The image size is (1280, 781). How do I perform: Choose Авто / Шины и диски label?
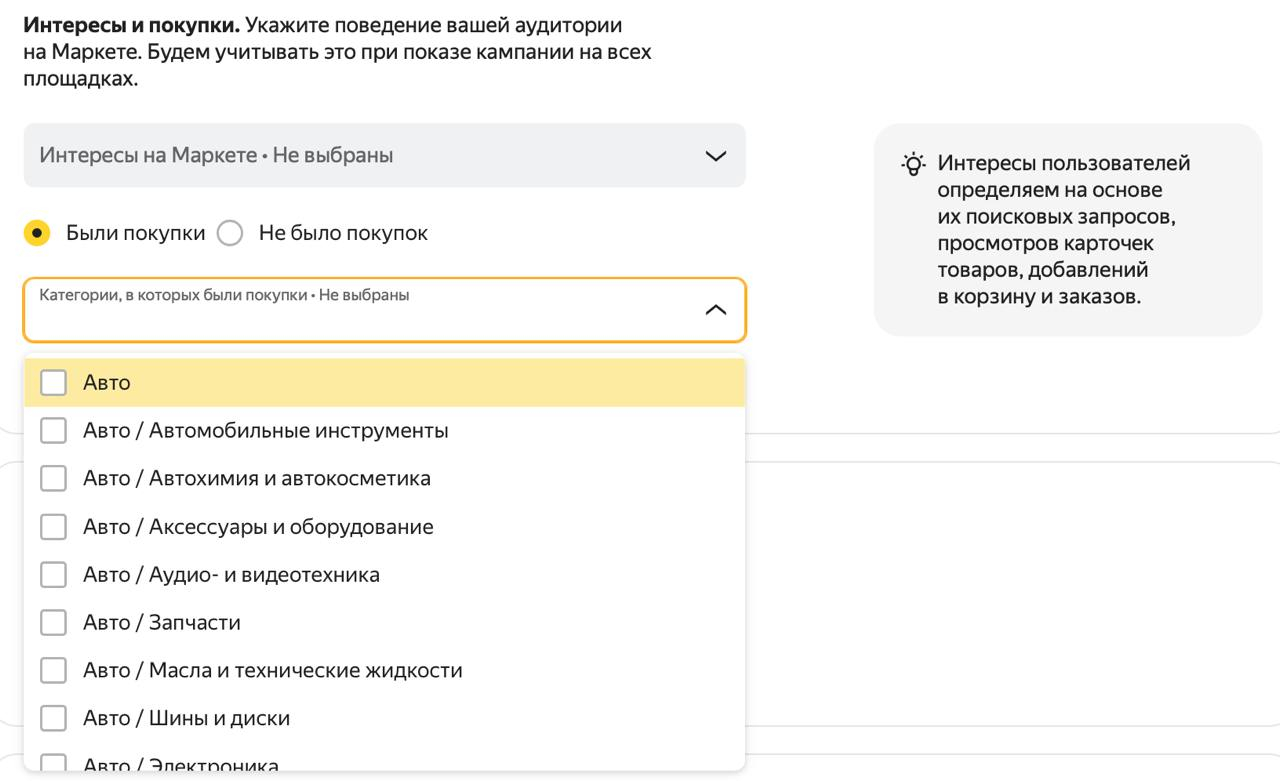(186, 719)
